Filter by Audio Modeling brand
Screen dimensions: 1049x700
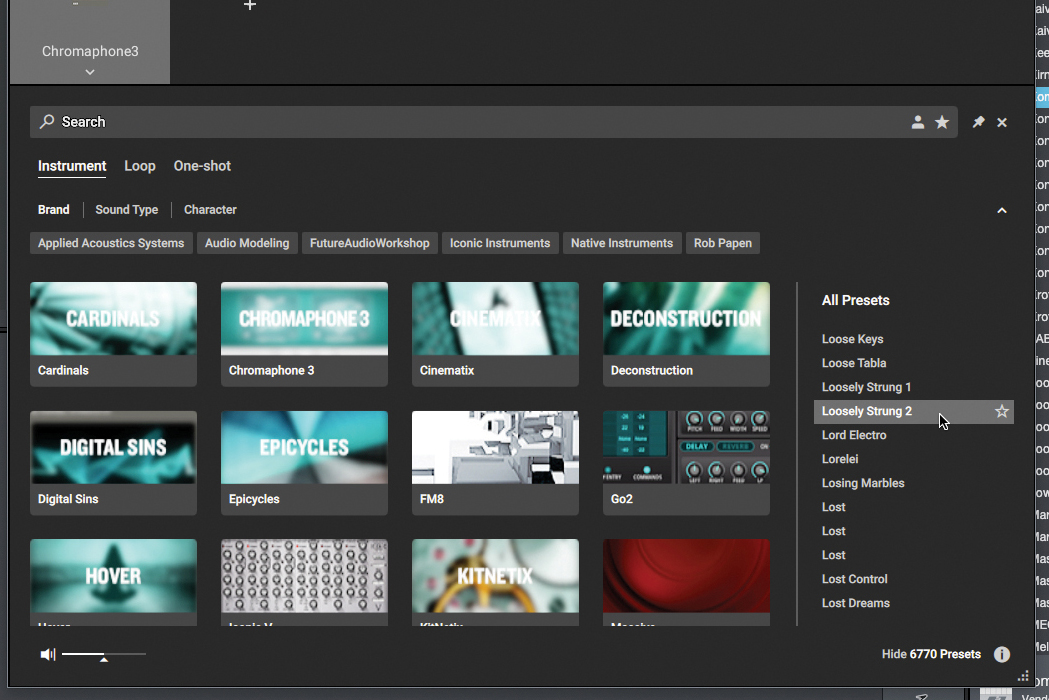tap(247, 243)
